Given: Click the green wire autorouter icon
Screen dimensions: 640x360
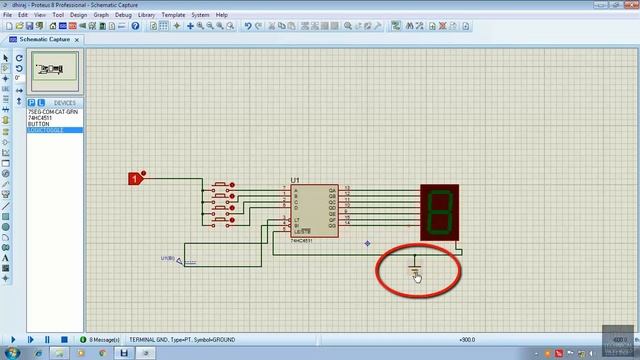Looking at the screenshot, I should pos(395,26).
